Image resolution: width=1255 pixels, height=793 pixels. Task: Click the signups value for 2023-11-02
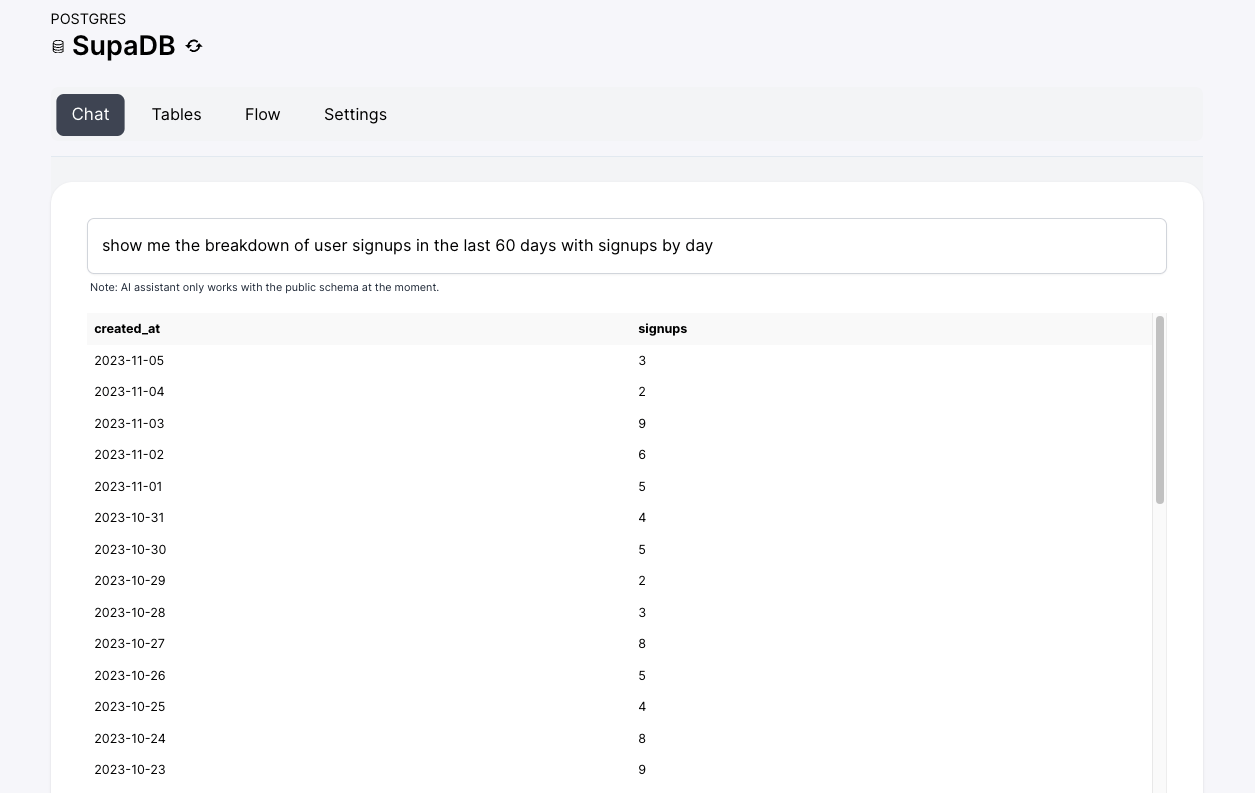point(642,455)
